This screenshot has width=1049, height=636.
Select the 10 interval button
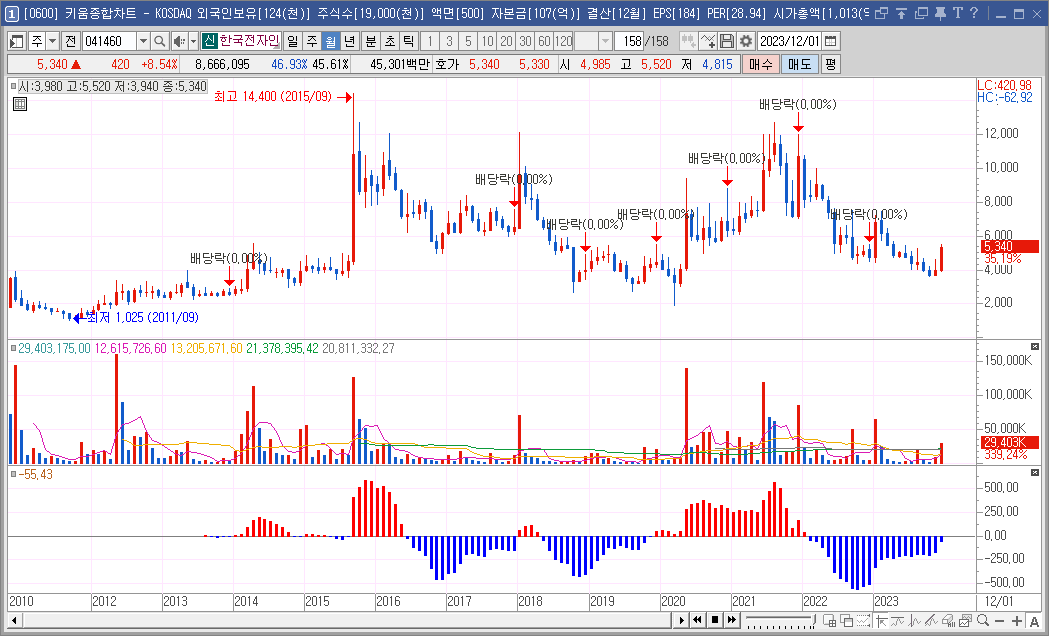click(487, 41)
